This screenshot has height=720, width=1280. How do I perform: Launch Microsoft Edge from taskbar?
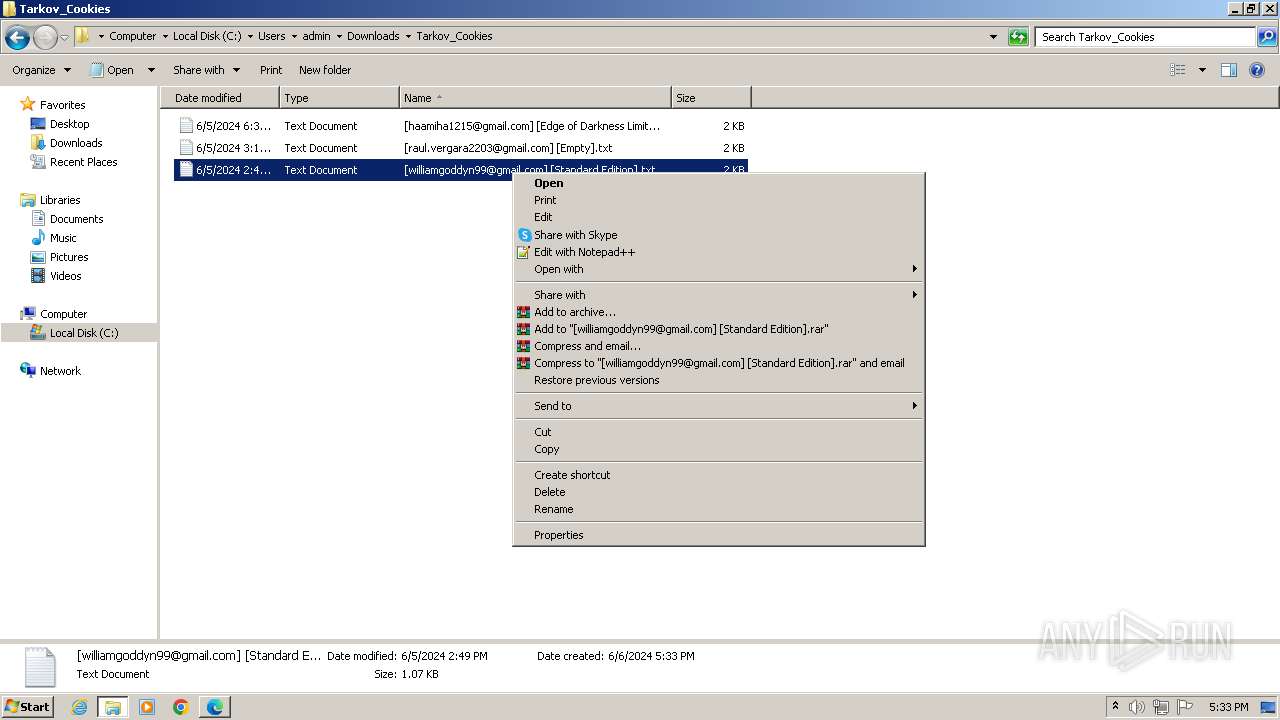click(215, 707)
